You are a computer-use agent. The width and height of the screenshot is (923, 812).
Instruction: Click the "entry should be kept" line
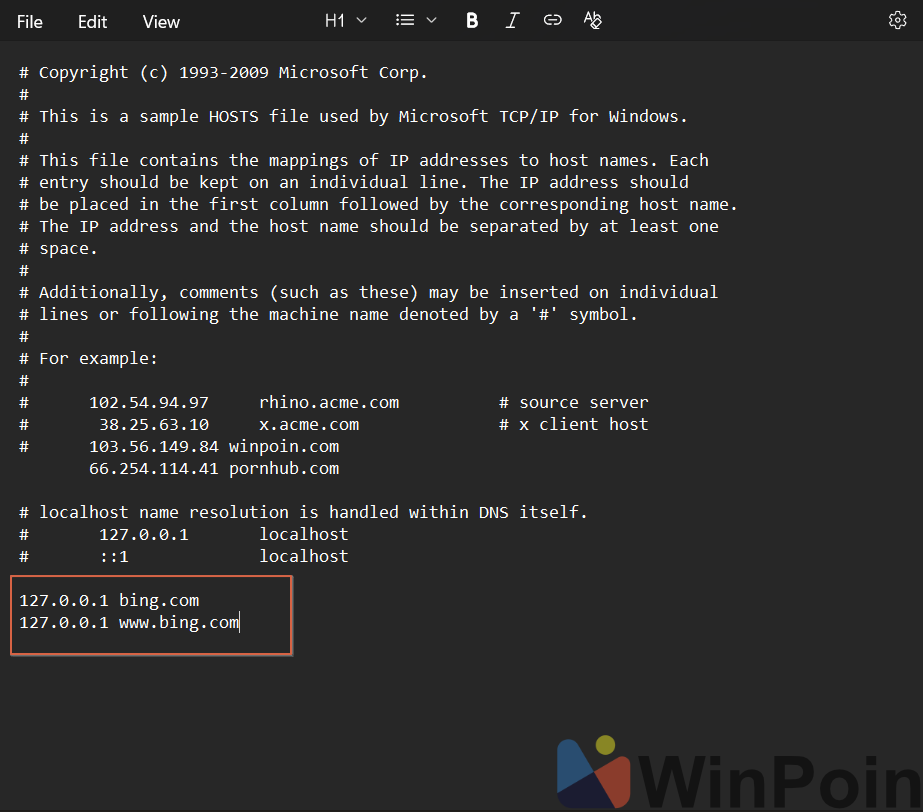pos(354,183)
